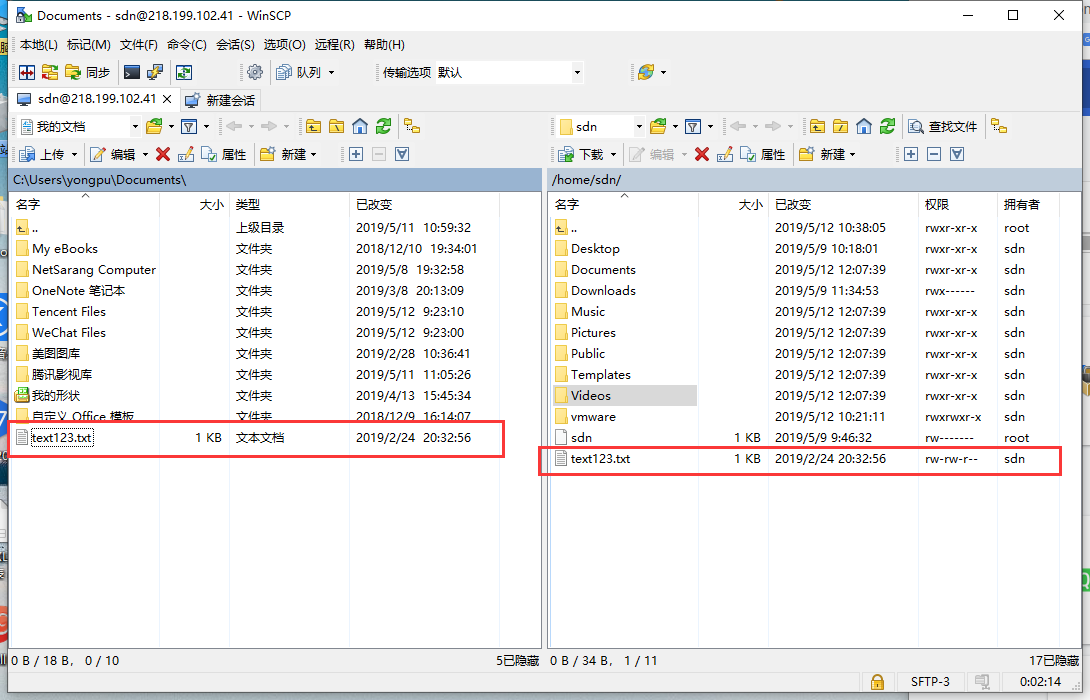Image resolution: width=1090 pixels, height=700 pixels.
Task: Expand the Queue (队列) dropdown arrow
Action: click(332, 72)
